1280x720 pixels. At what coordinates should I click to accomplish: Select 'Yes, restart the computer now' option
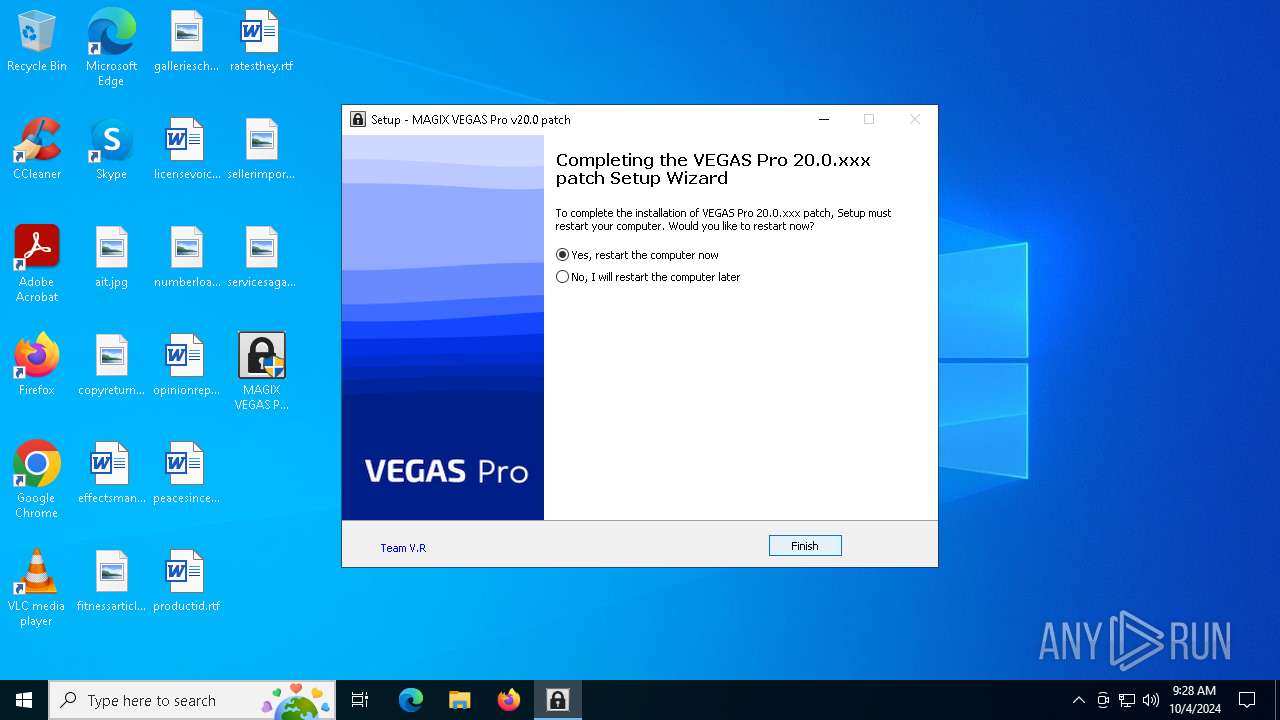click(x=637, y=255)
